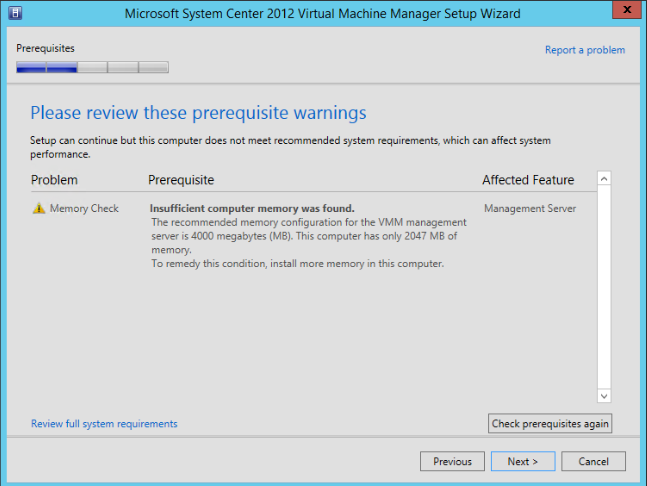Click the Affected Feature column header
The width and height of the screenshot is (647, 486).
pyautogui.click(x=528, y=180)
